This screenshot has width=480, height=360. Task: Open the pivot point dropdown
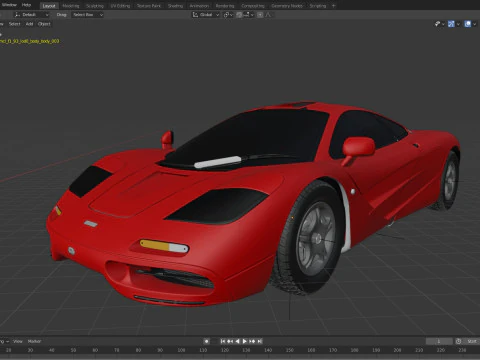click(x=228, y=15)
